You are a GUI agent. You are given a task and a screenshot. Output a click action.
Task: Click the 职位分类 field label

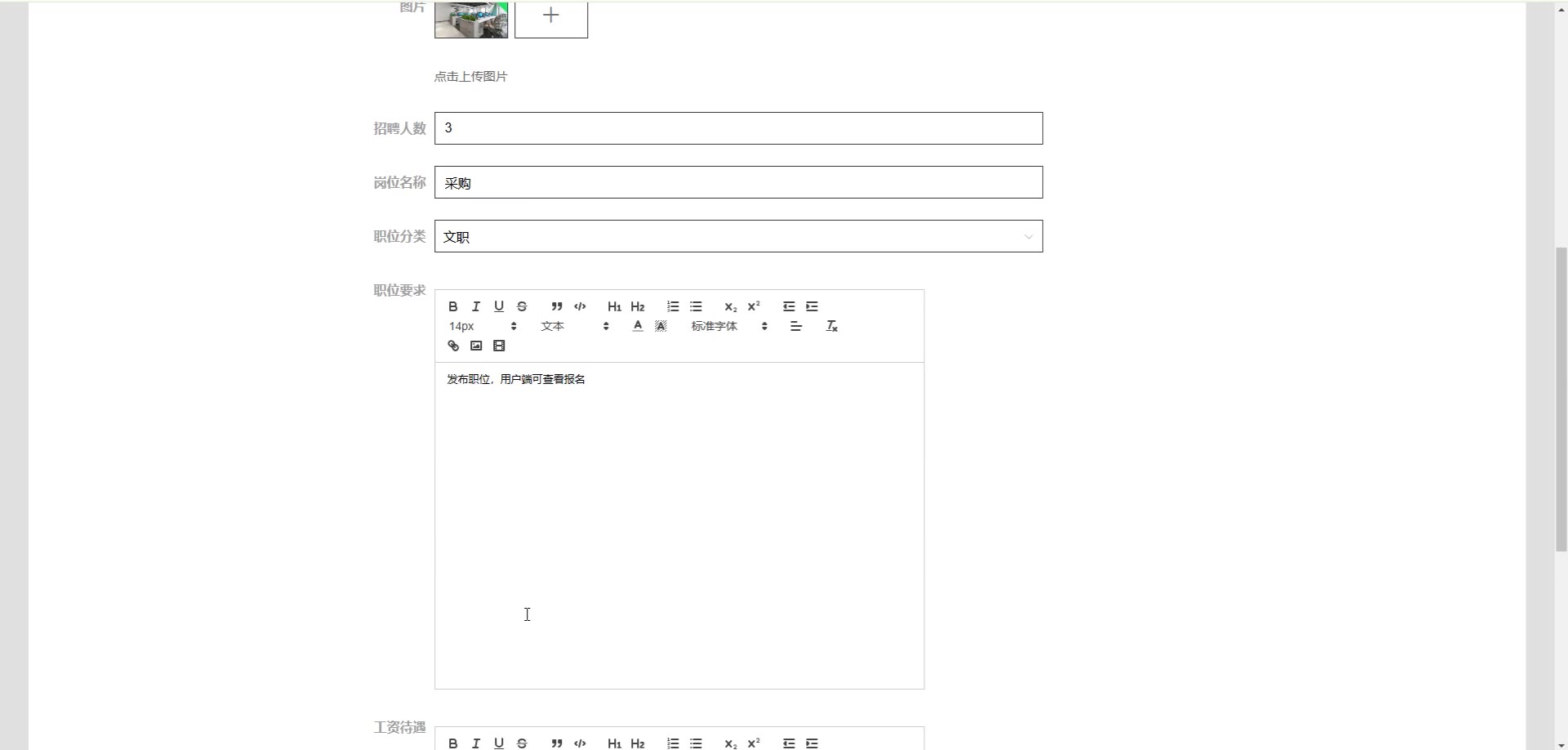399,236
